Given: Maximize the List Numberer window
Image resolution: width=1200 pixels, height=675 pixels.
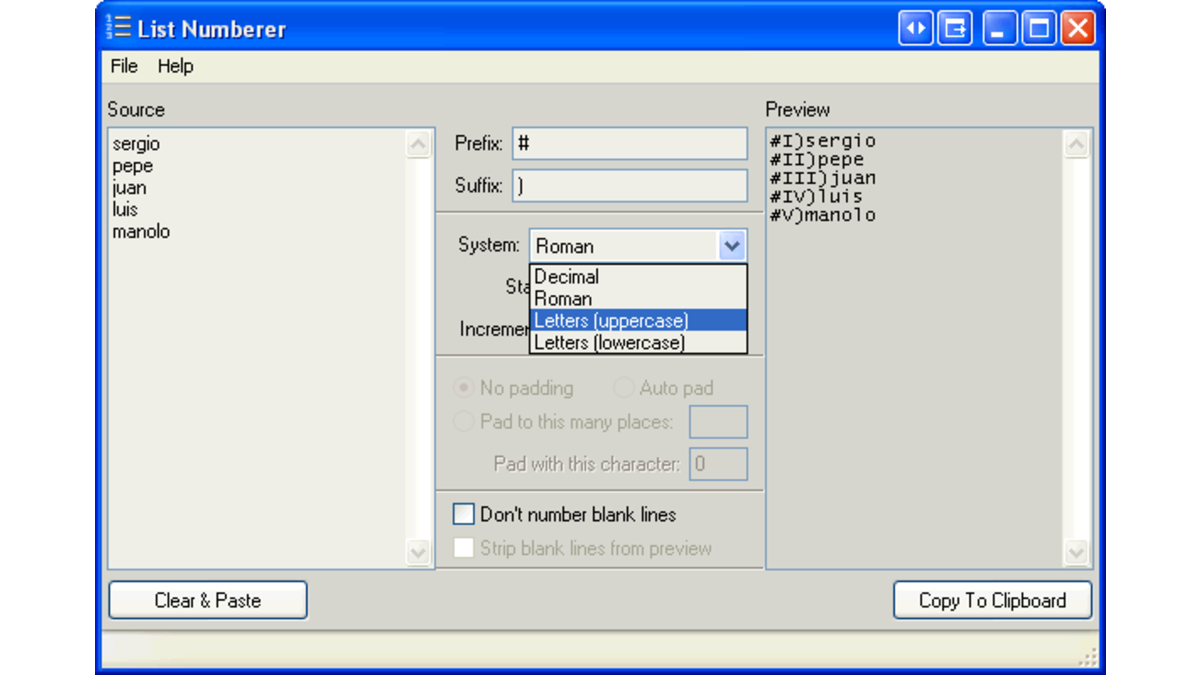Looking at the screenshot, I should point(1039,28).
